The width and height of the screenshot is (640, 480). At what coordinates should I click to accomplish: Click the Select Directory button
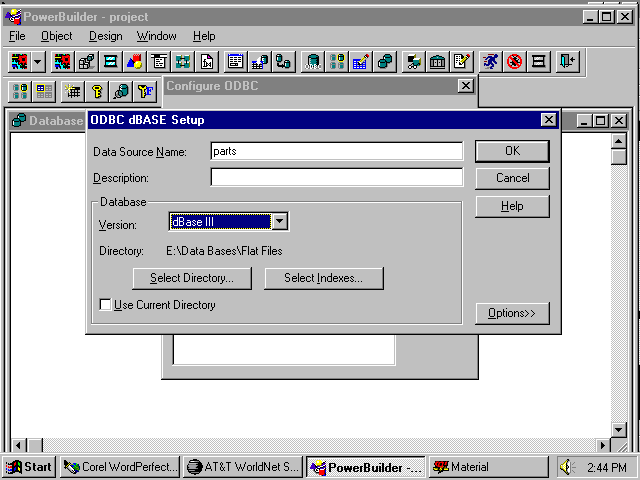(x=192, y=278)
